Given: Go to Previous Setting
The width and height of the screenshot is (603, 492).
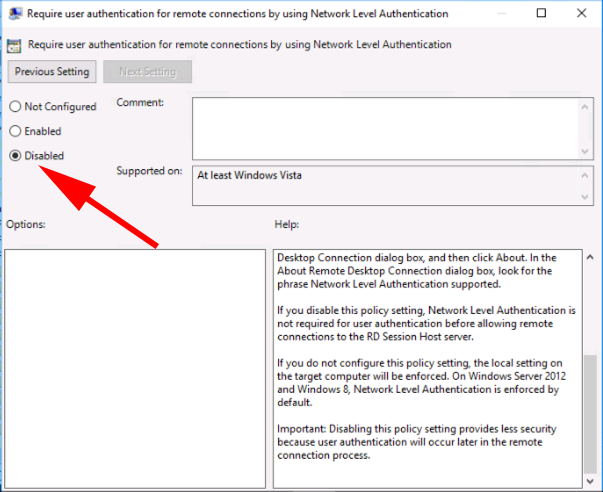Looking at the screenshot, I should click(x=52, y=72).
